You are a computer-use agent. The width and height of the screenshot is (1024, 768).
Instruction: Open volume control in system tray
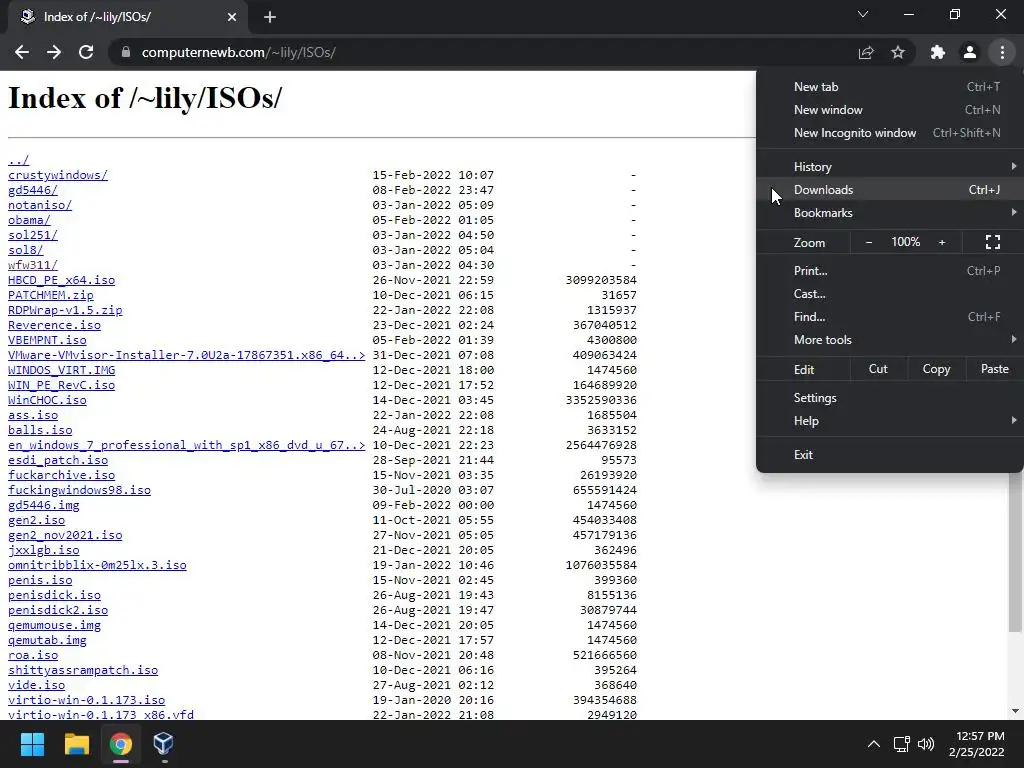tap(926, 744)
